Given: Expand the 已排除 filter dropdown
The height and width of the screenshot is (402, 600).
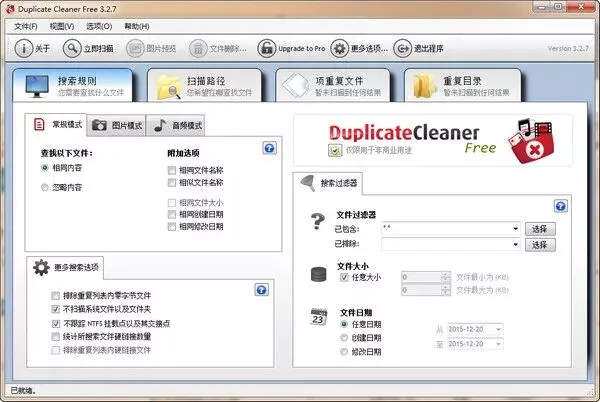Looking at the screenshot, I should (515, 244).
